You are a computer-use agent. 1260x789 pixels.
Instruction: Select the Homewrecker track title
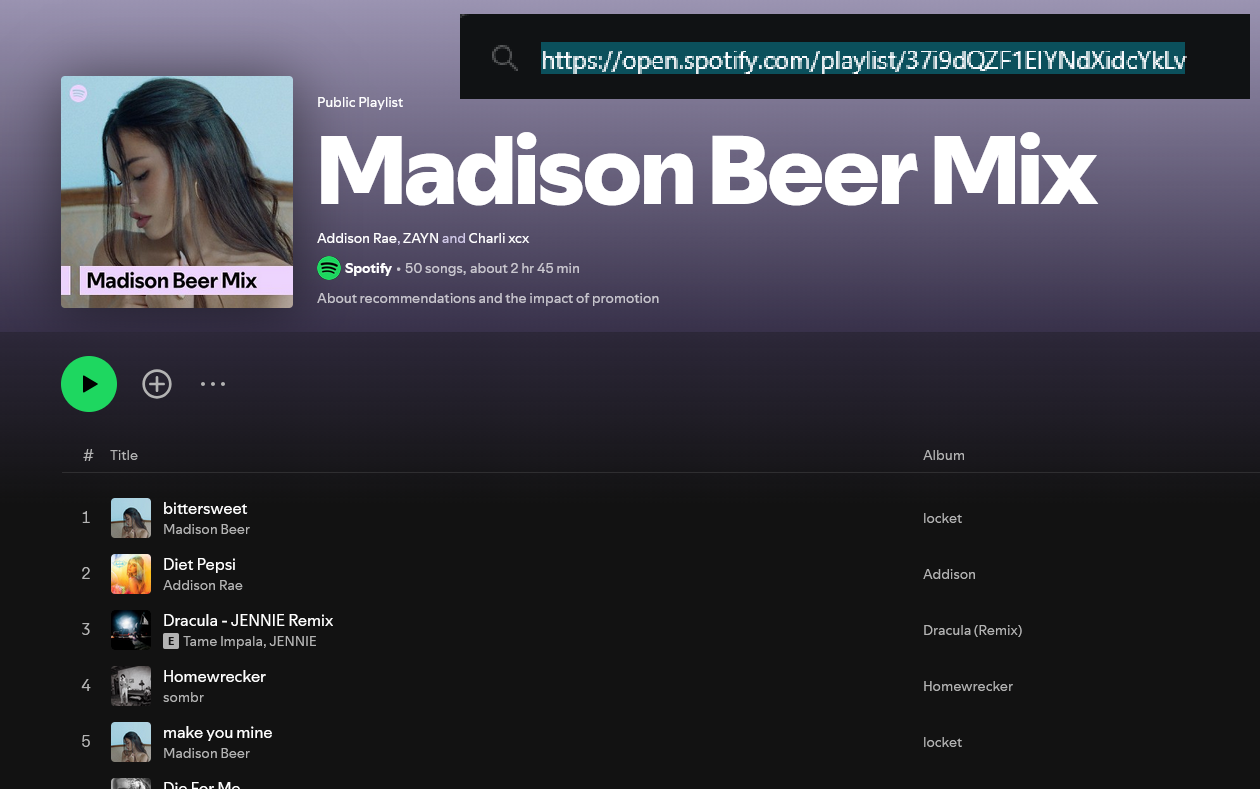coord(214,676)
